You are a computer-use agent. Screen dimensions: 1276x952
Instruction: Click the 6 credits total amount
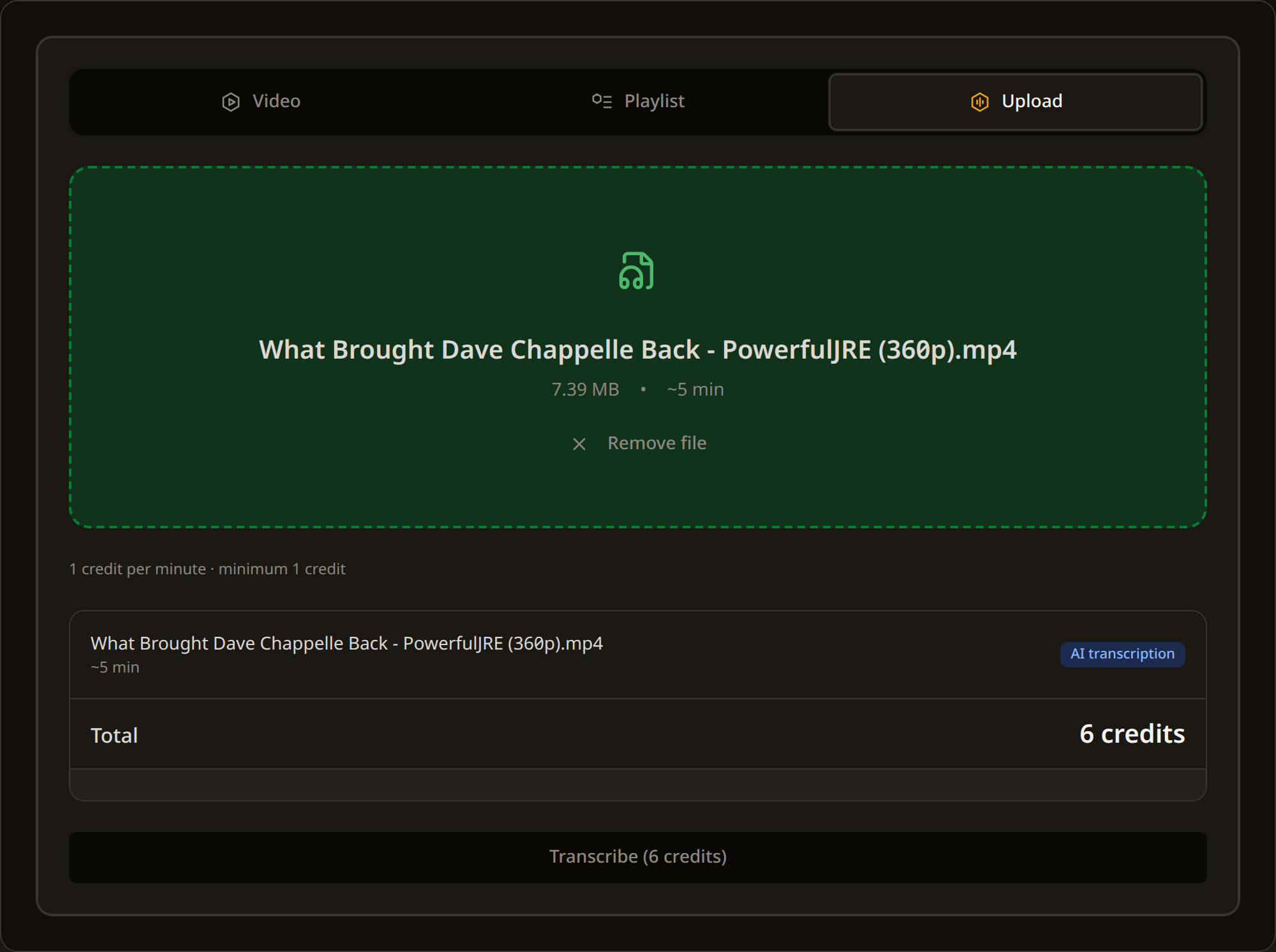pyautogui.click(x=1132, y=734)
